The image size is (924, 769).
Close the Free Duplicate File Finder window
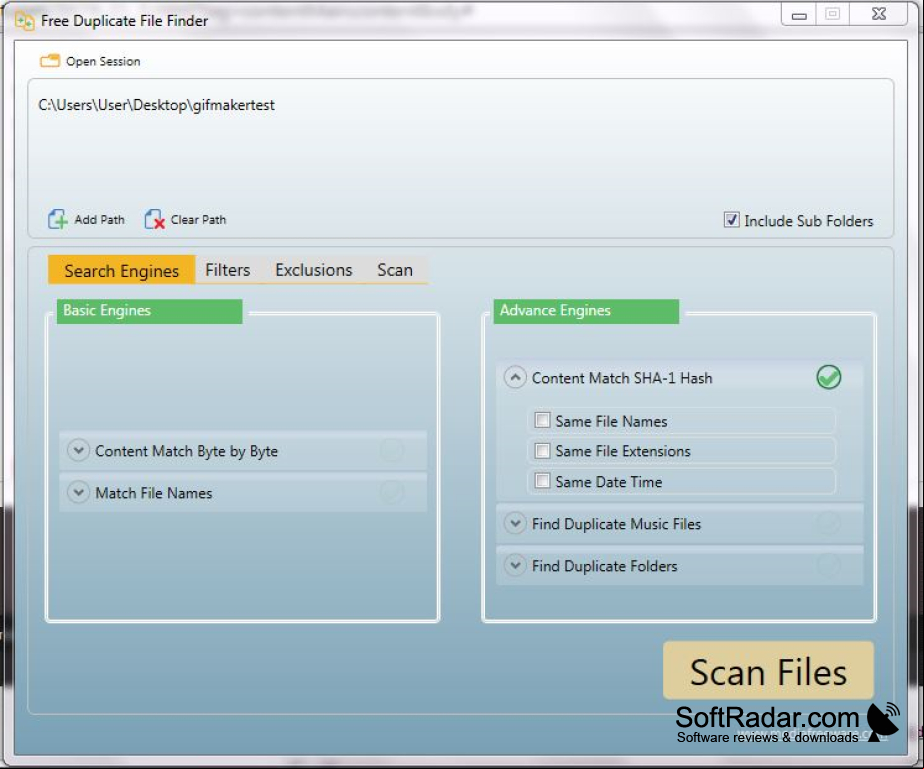click(x=879, y=14)
